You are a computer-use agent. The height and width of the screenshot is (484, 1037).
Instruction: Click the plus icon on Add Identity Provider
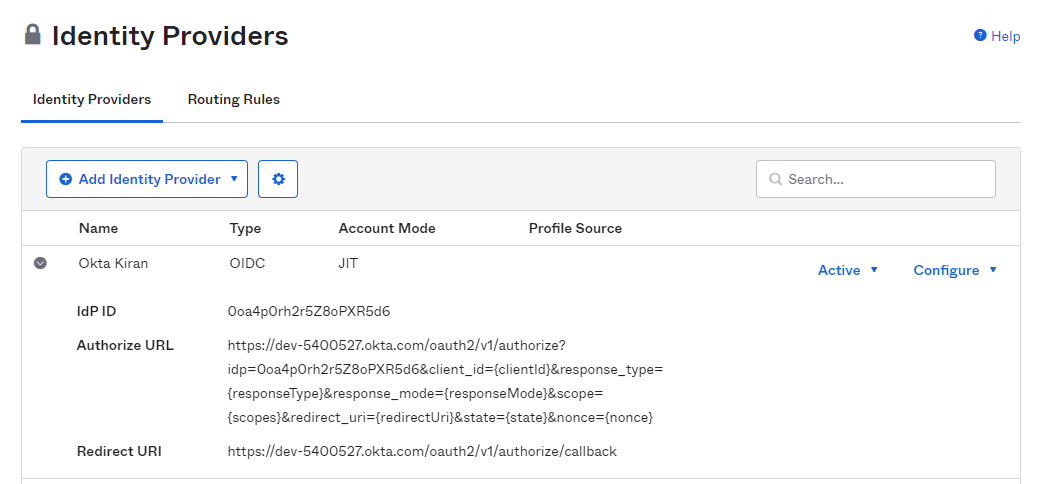click(x=66, y=179)
